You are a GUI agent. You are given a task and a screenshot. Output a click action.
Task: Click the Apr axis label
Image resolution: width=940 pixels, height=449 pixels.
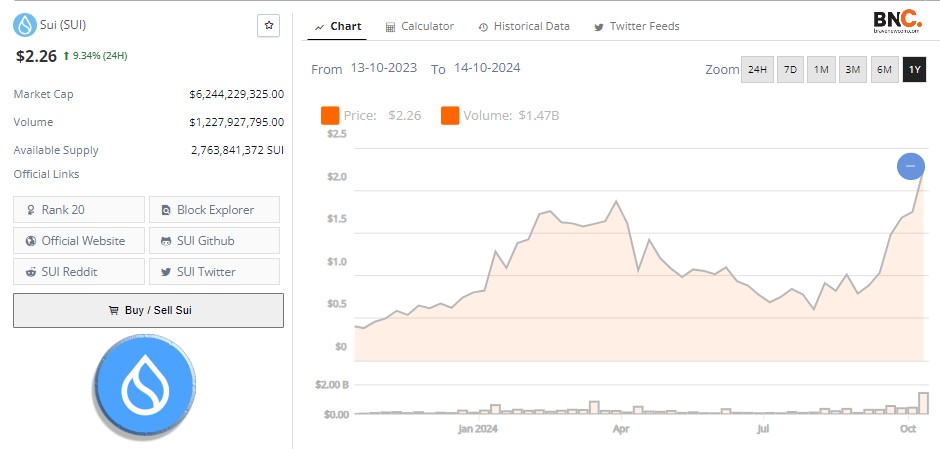click(x=621, y=429)
